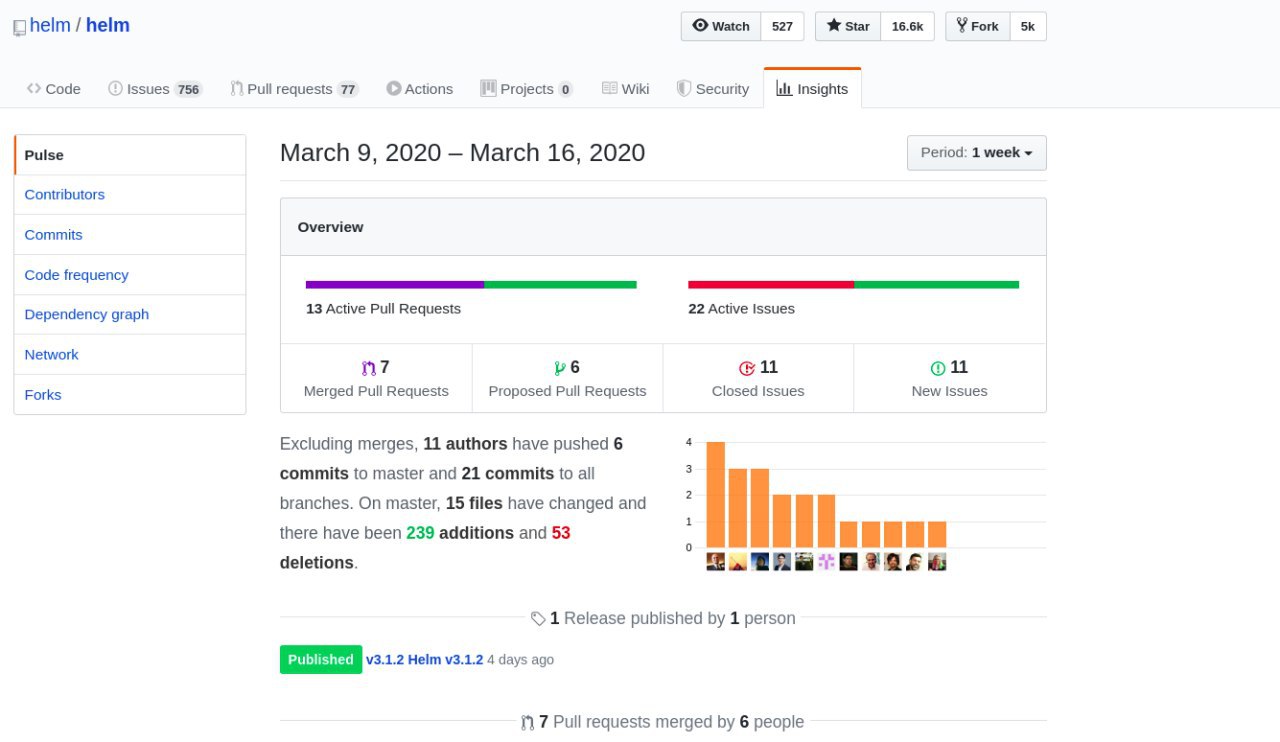Open Dependency graph in the sidebar
Screen dimensions: 1280x742
[130, 314]
